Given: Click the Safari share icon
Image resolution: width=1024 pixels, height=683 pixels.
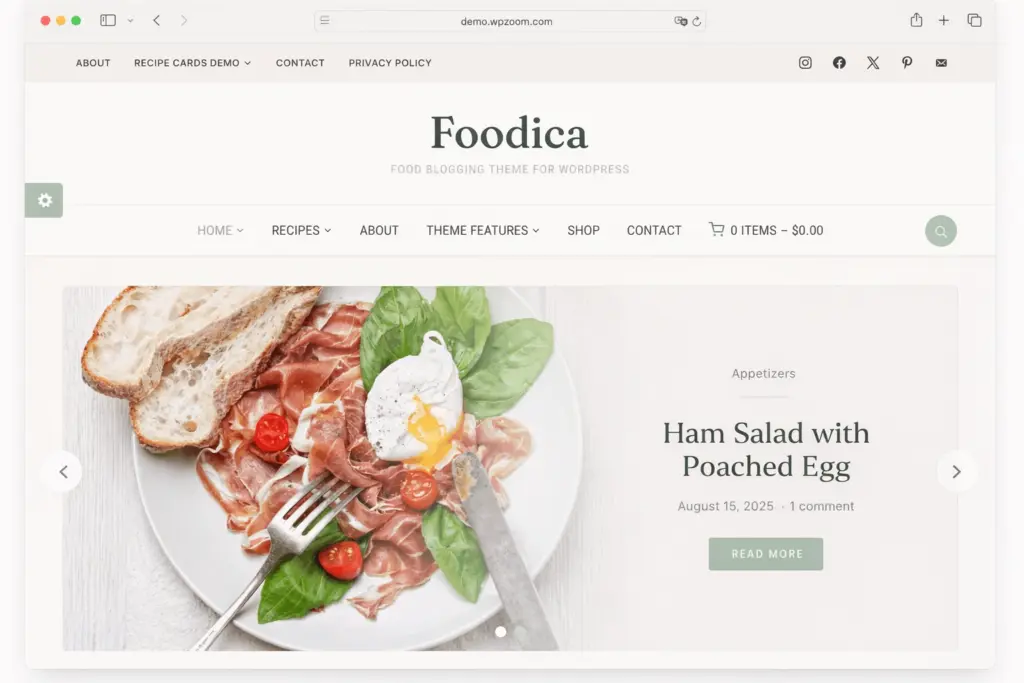Looking at the screenshot, I should point(916,20).
